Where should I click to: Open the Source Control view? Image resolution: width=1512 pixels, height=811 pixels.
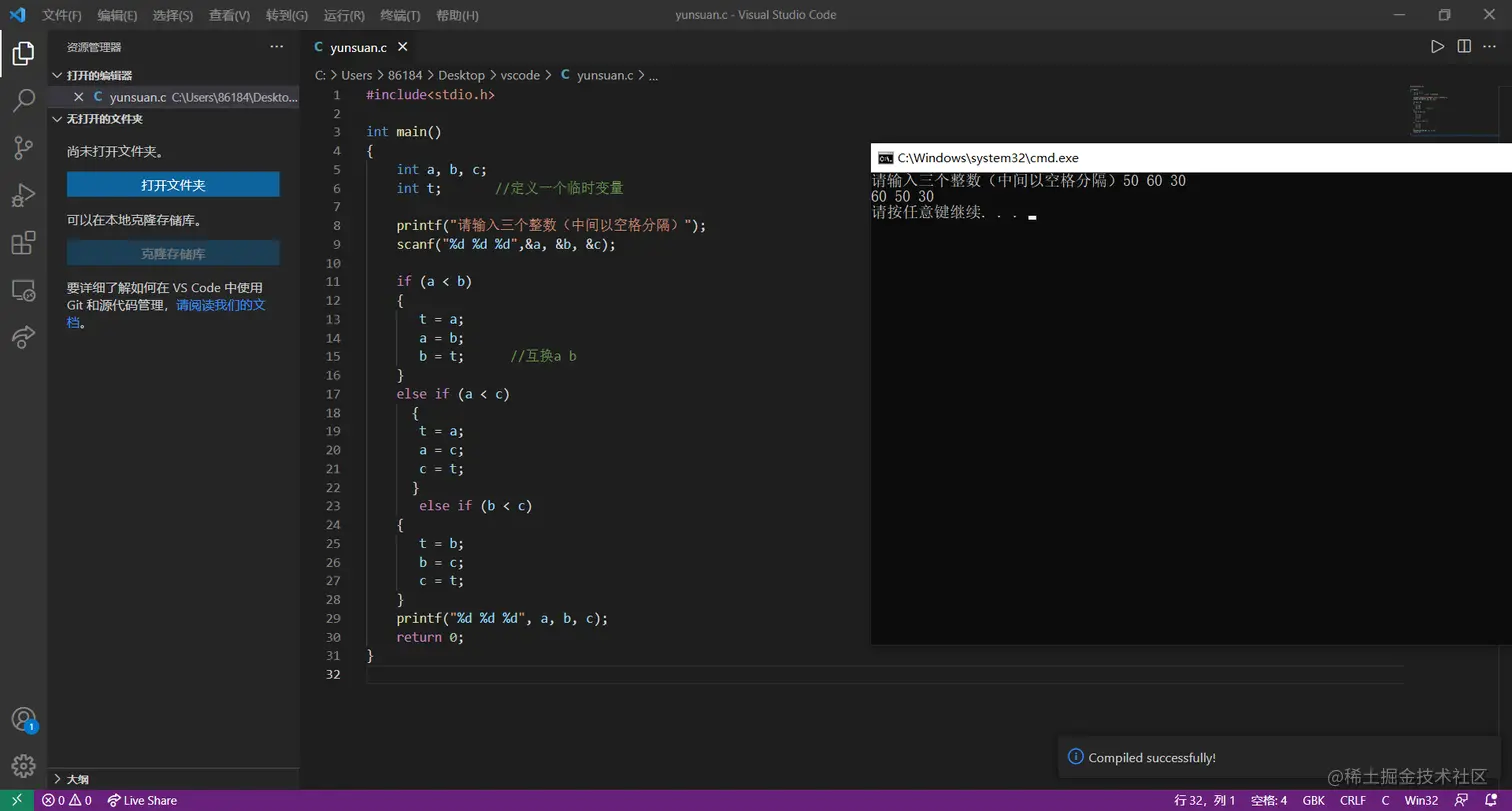[23, 148]
